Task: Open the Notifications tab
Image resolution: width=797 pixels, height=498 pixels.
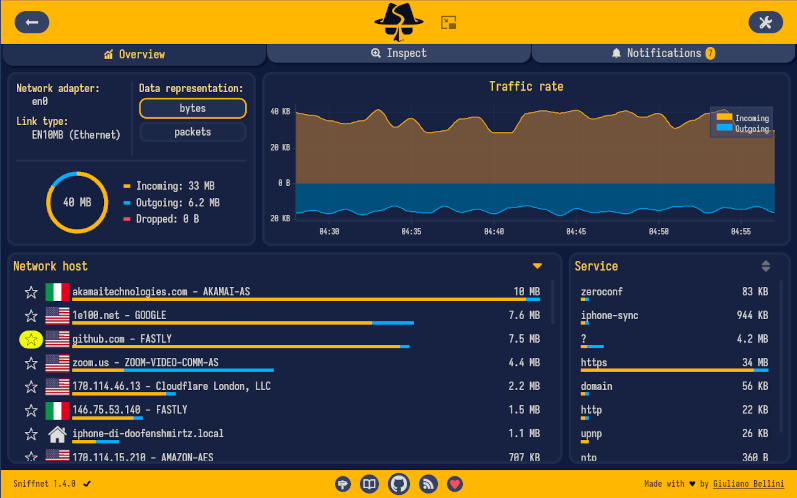Action: point(663,53)
